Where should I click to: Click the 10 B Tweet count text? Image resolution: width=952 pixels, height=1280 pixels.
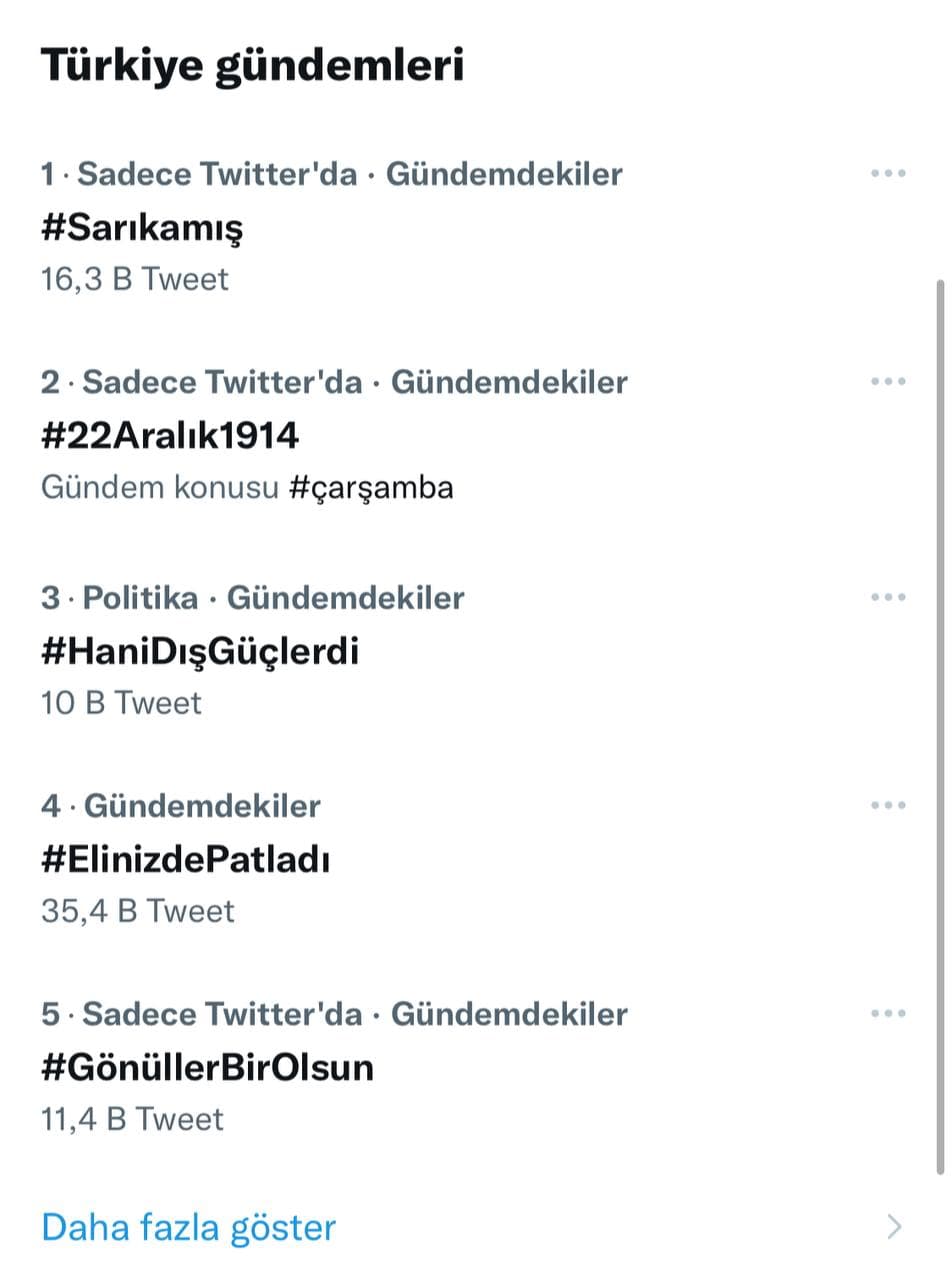(121, 703)
